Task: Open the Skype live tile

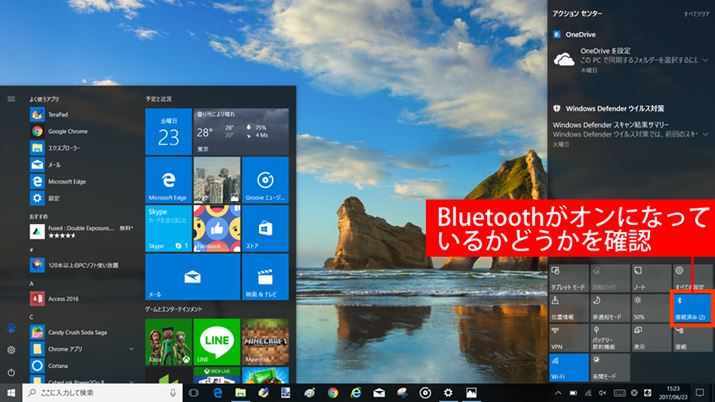Action: 167,227
